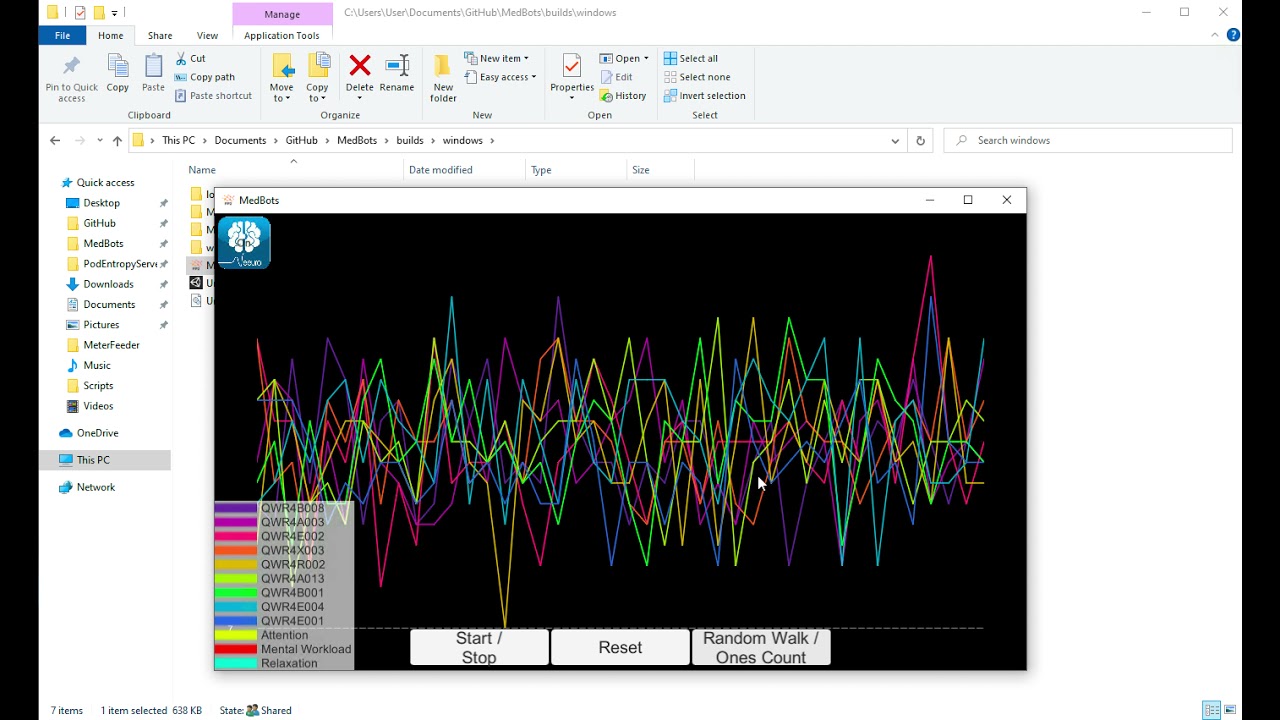
Task: Sort by the Date modified column header
Action: [465, 170]
